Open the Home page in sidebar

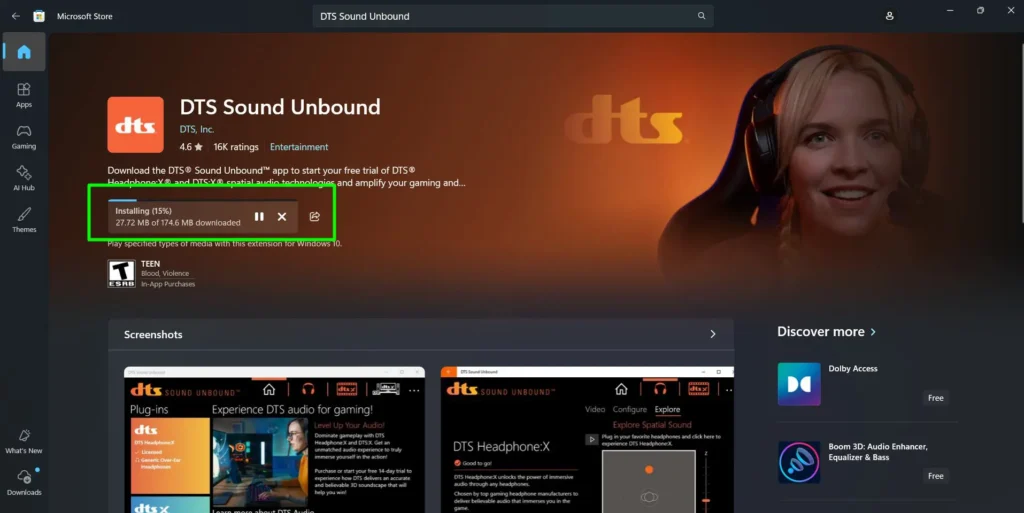pyautogui.click(x=24, y=52)
